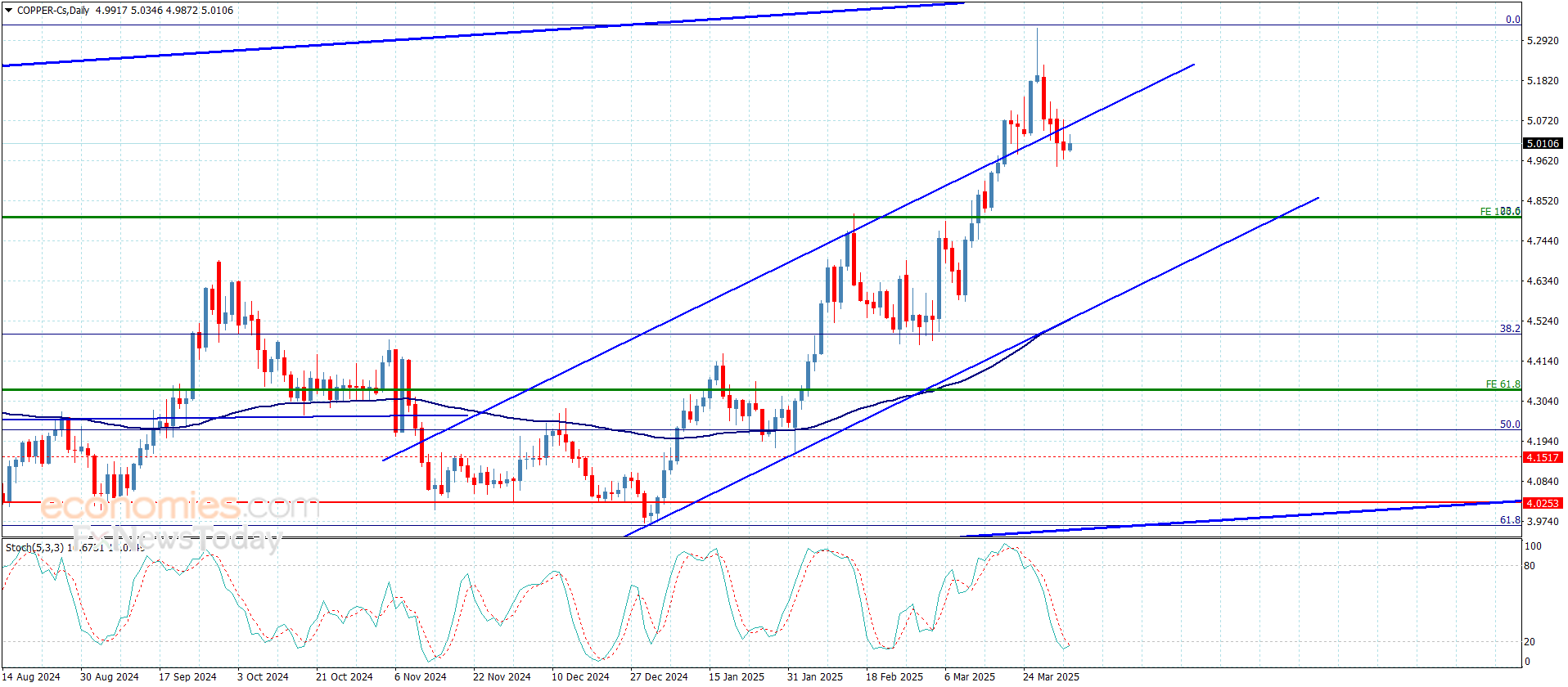Click the Fibonacci 50.0 level label

click(x=1509, y=424)
